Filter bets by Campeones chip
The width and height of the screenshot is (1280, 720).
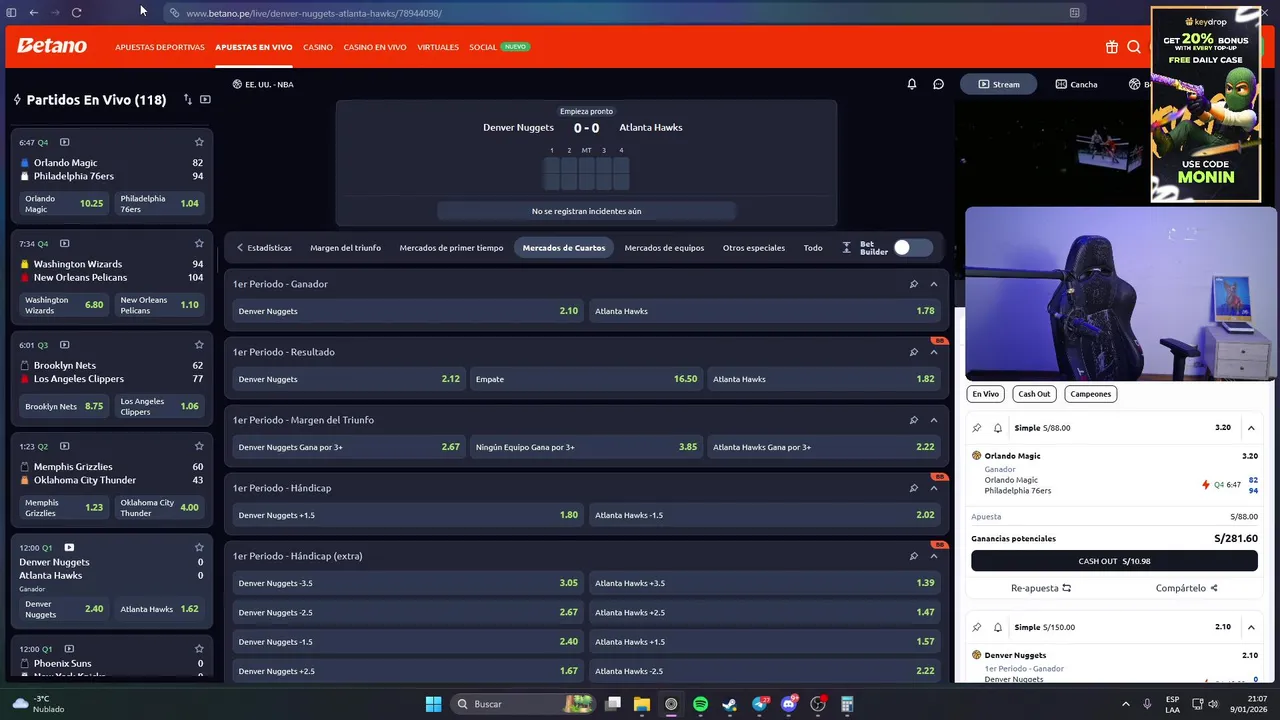[1090, 394]
